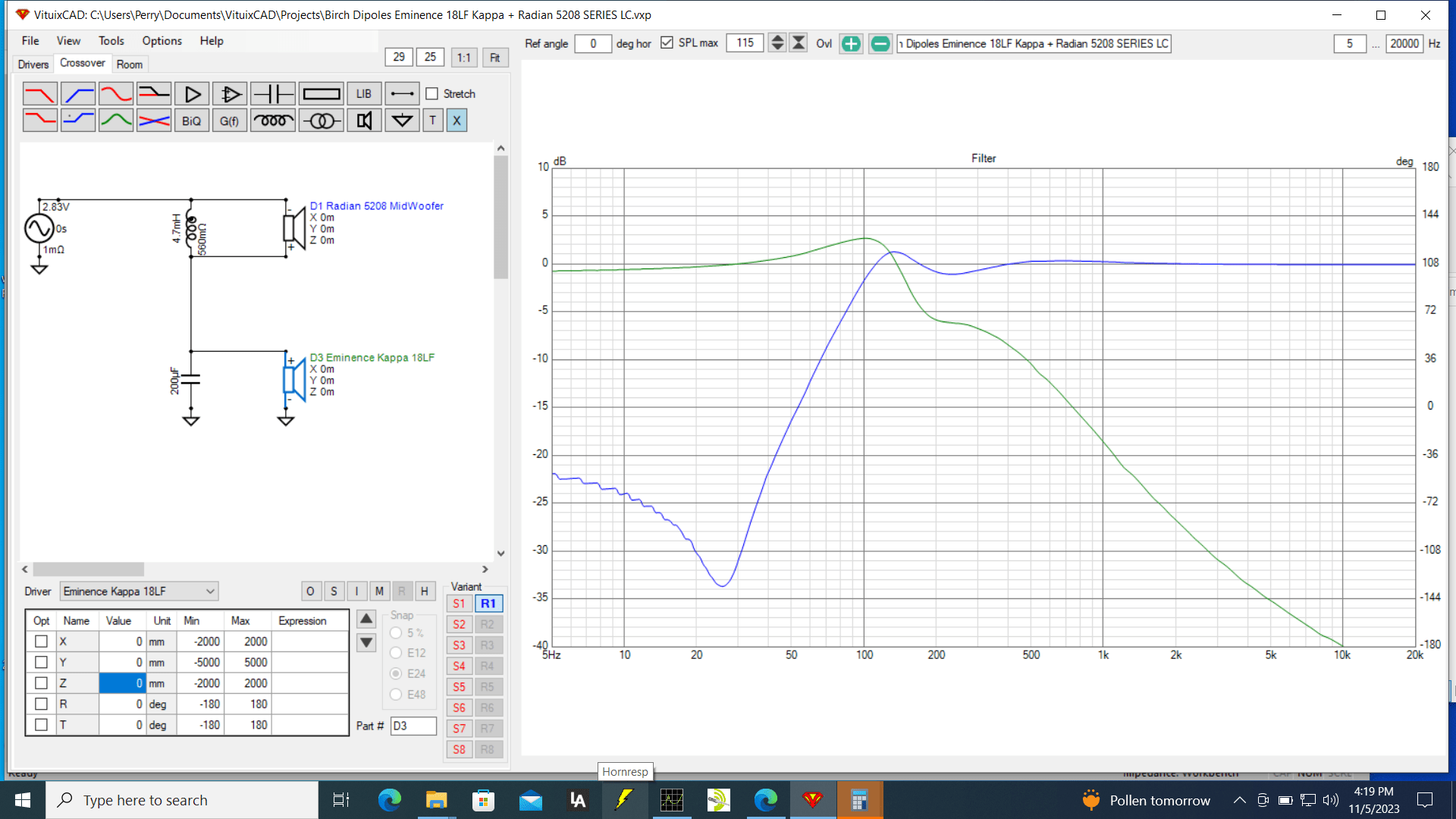1456x819 pixels.
Task: Add a ground symbol
Action: 402,121
